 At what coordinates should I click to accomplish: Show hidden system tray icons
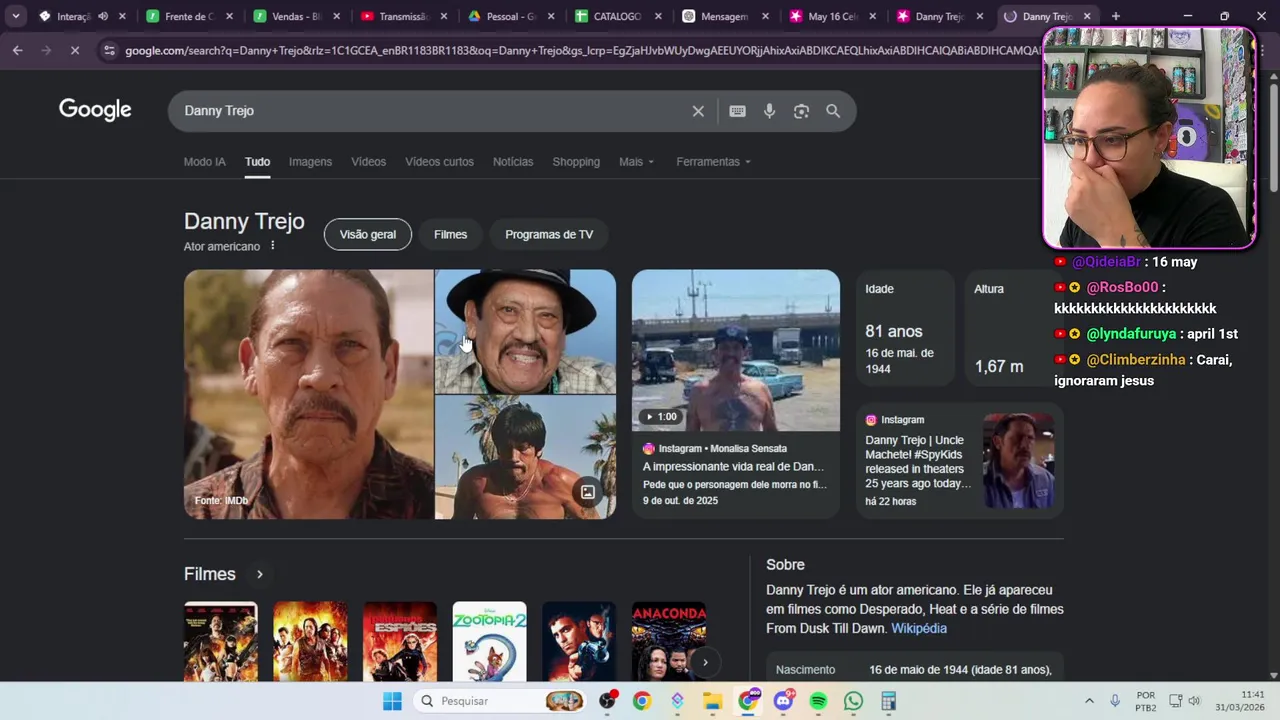point(1089,701)
